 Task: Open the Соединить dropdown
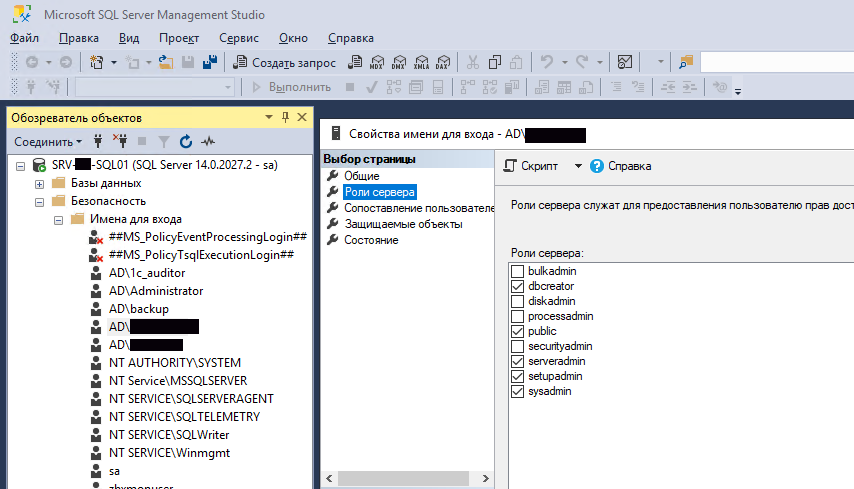point(48,142)
